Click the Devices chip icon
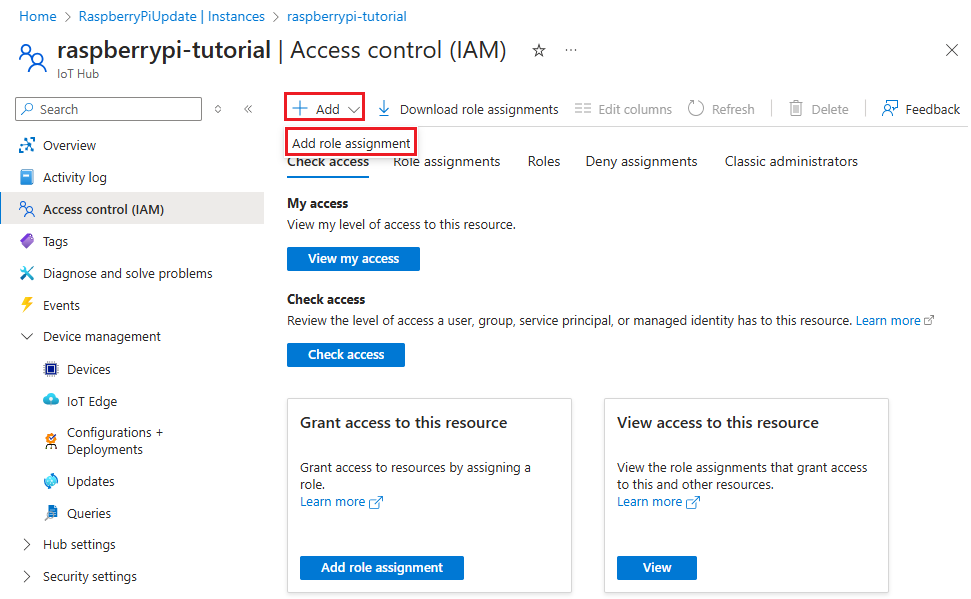 click(x=51, y=369)
